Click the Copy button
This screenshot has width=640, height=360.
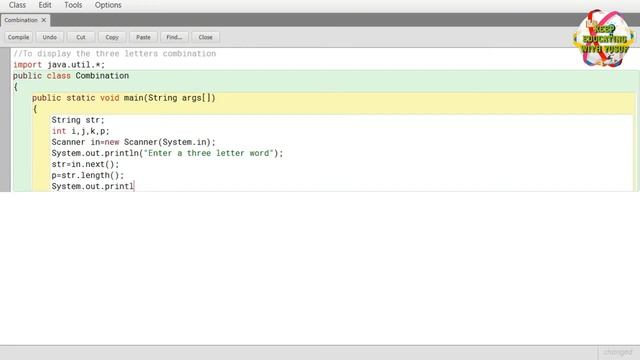[112, 37]
